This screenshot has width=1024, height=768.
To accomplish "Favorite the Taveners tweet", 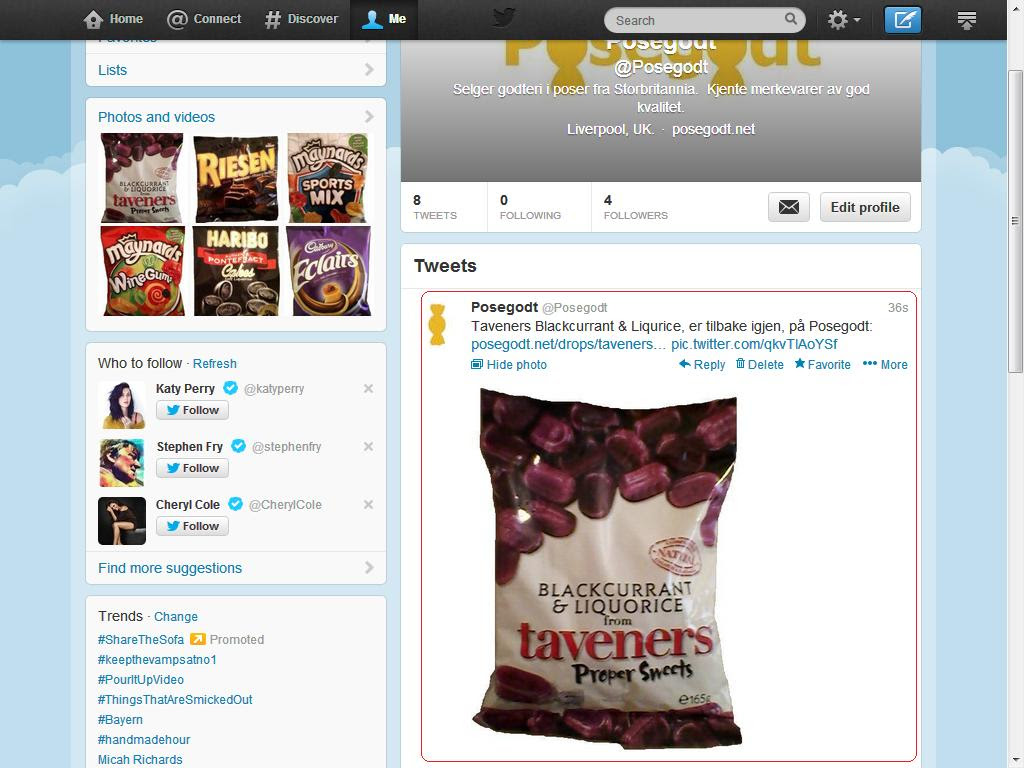I will coord(822,364).
